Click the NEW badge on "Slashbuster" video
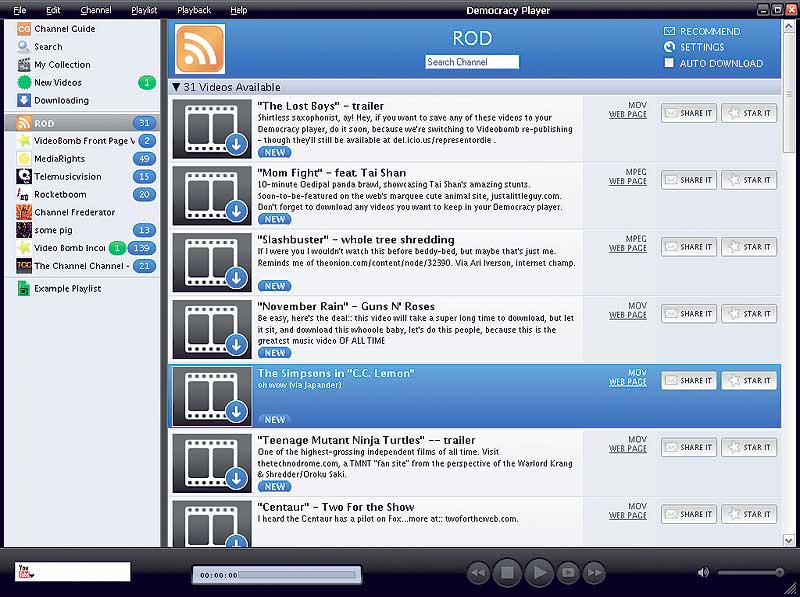This screenshot has height=597, width=800. 274,286
